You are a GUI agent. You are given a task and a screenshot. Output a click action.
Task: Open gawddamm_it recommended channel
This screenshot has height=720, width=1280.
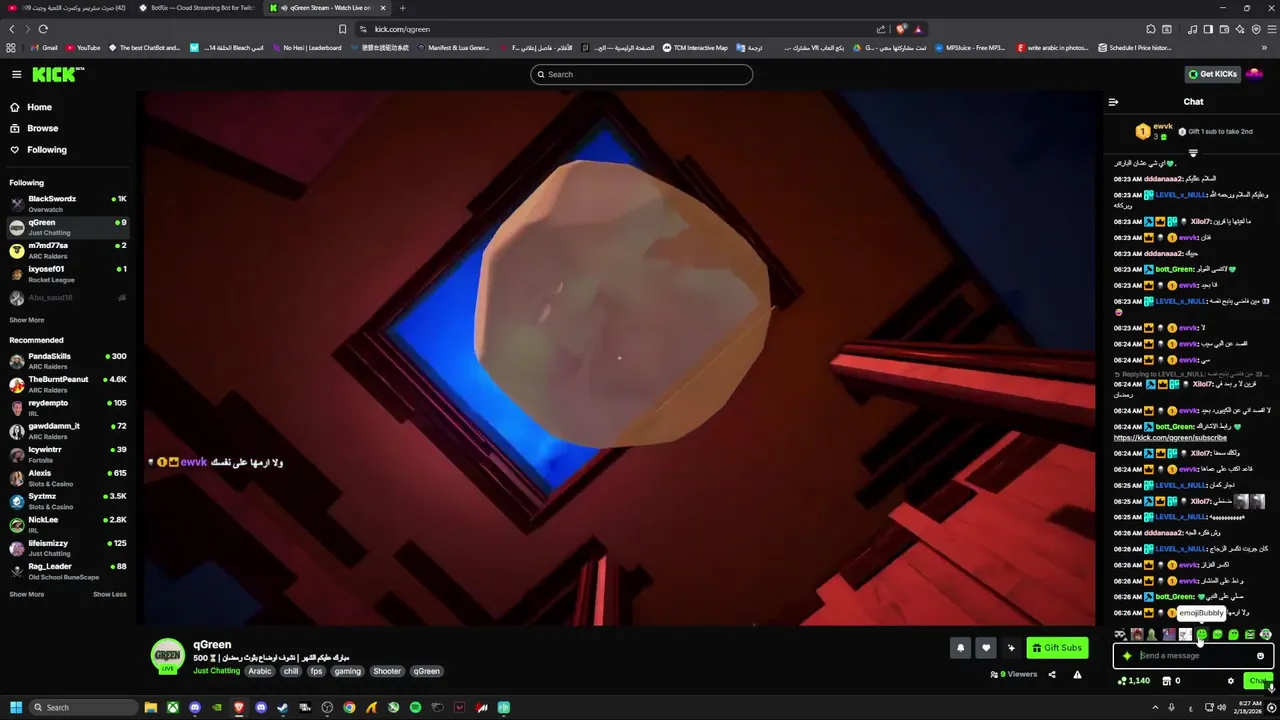tap(68, 431)
